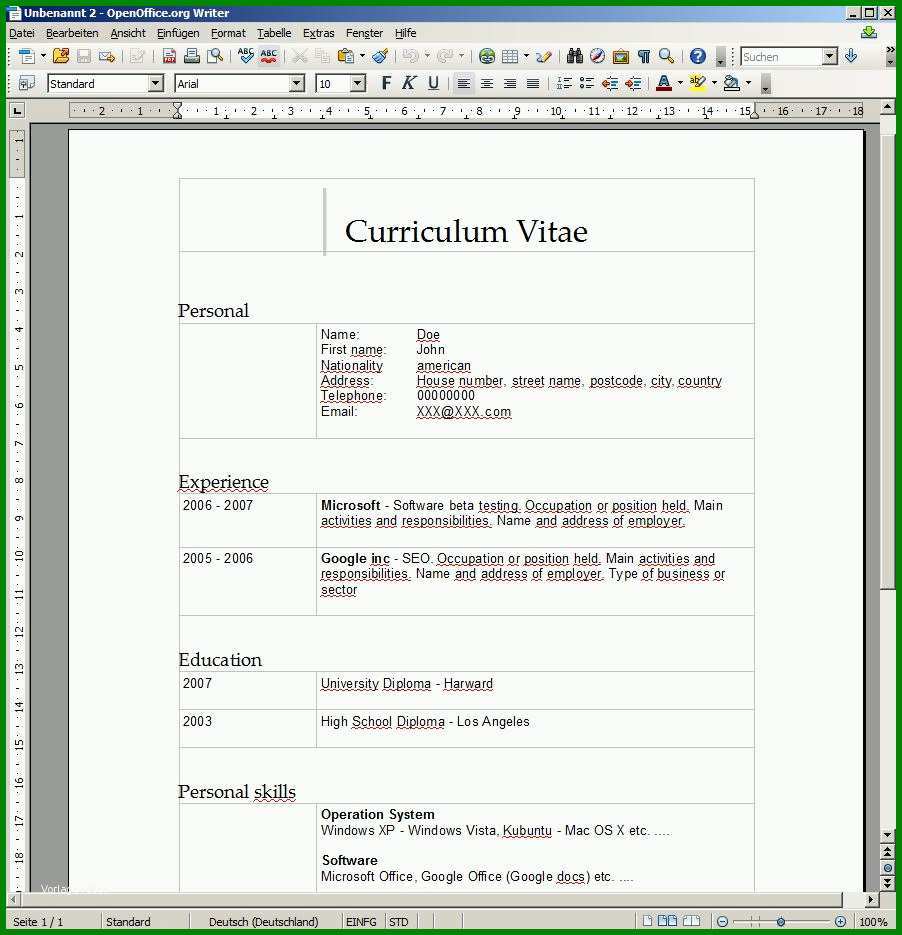This screenshot has height=935, width=902.
Task: Click inside the Suchen search field
Action: click(x=782, y=57)
